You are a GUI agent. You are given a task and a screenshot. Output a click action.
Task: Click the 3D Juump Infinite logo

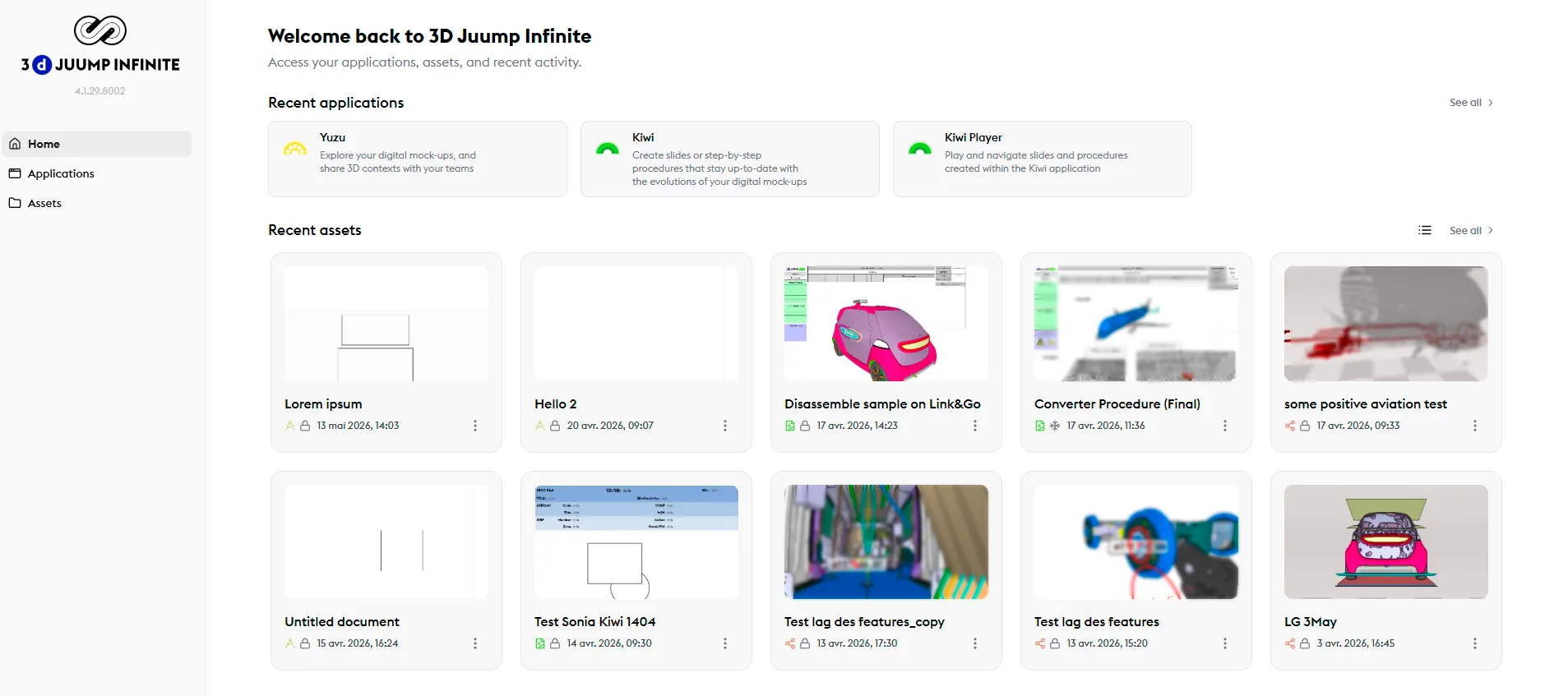[x=100, y=45]
